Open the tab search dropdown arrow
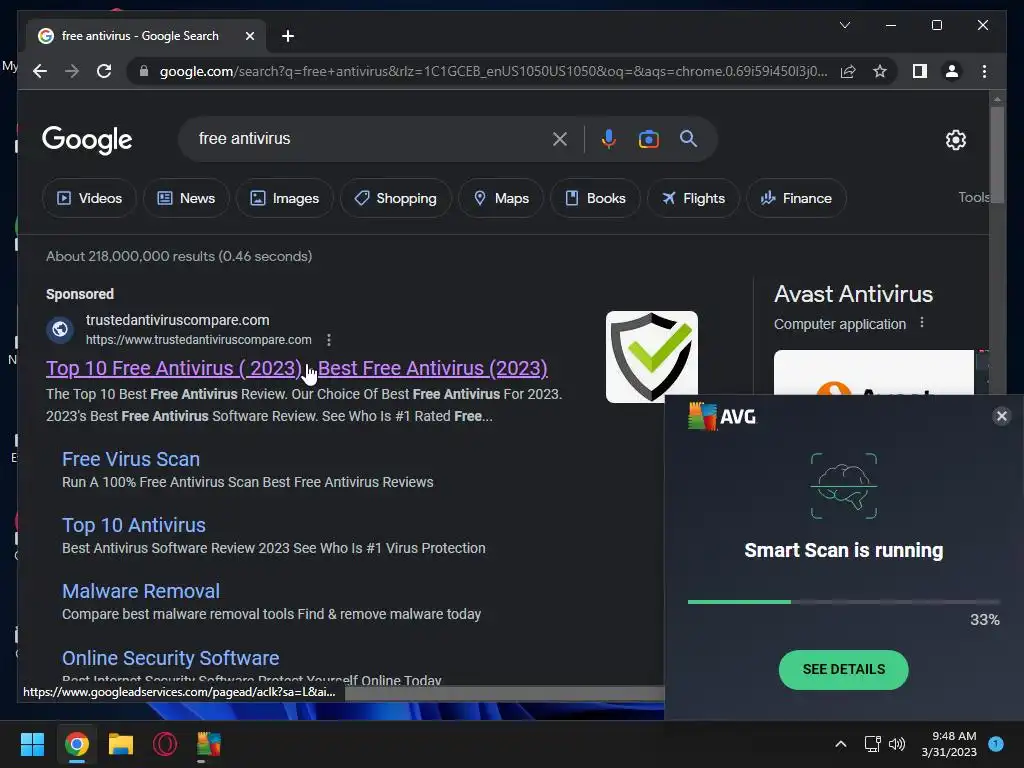1024x768 pixels. tap(844, 25)
